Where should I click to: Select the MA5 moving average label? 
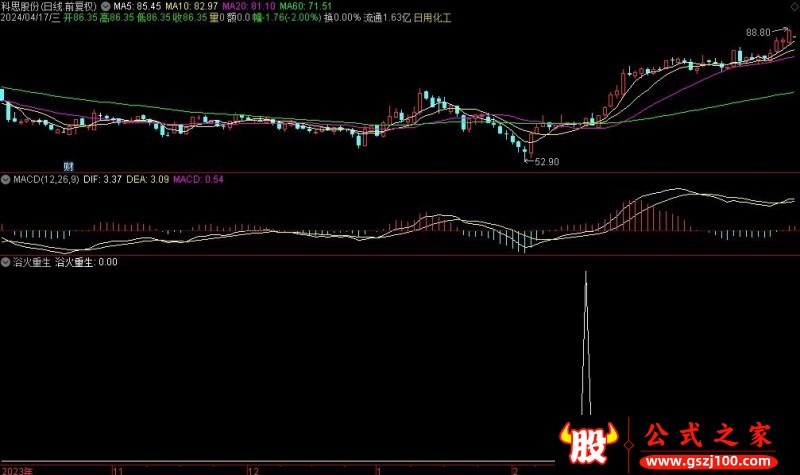pyautogui.click(x=137, y=5)
